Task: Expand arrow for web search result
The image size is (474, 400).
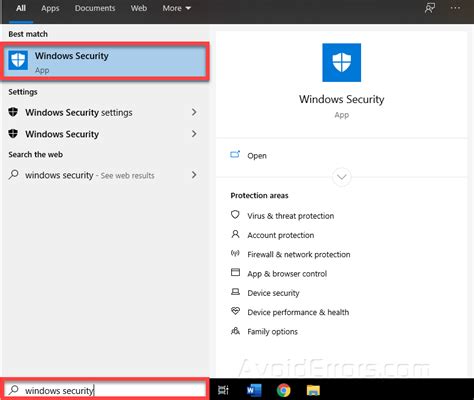Action: tap(194, 175)
